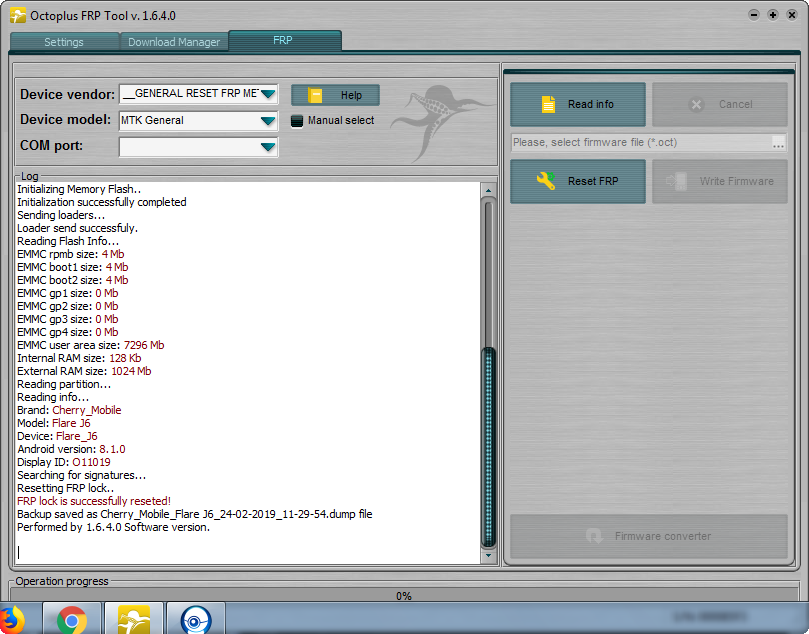809x634 pixels.
Task: Click the 'Initializing Memory Flash..' line
Action: click(79, 189)
